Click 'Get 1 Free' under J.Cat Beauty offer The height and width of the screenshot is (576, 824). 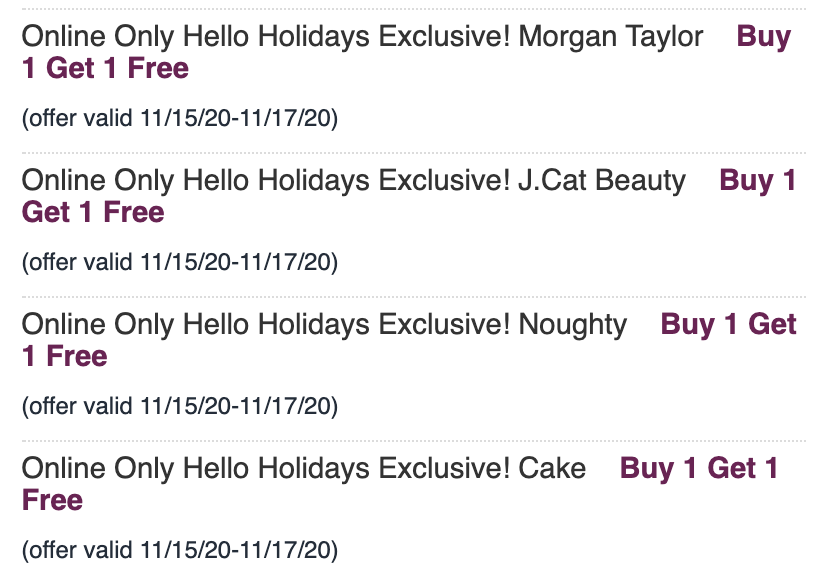click(93, 212)
